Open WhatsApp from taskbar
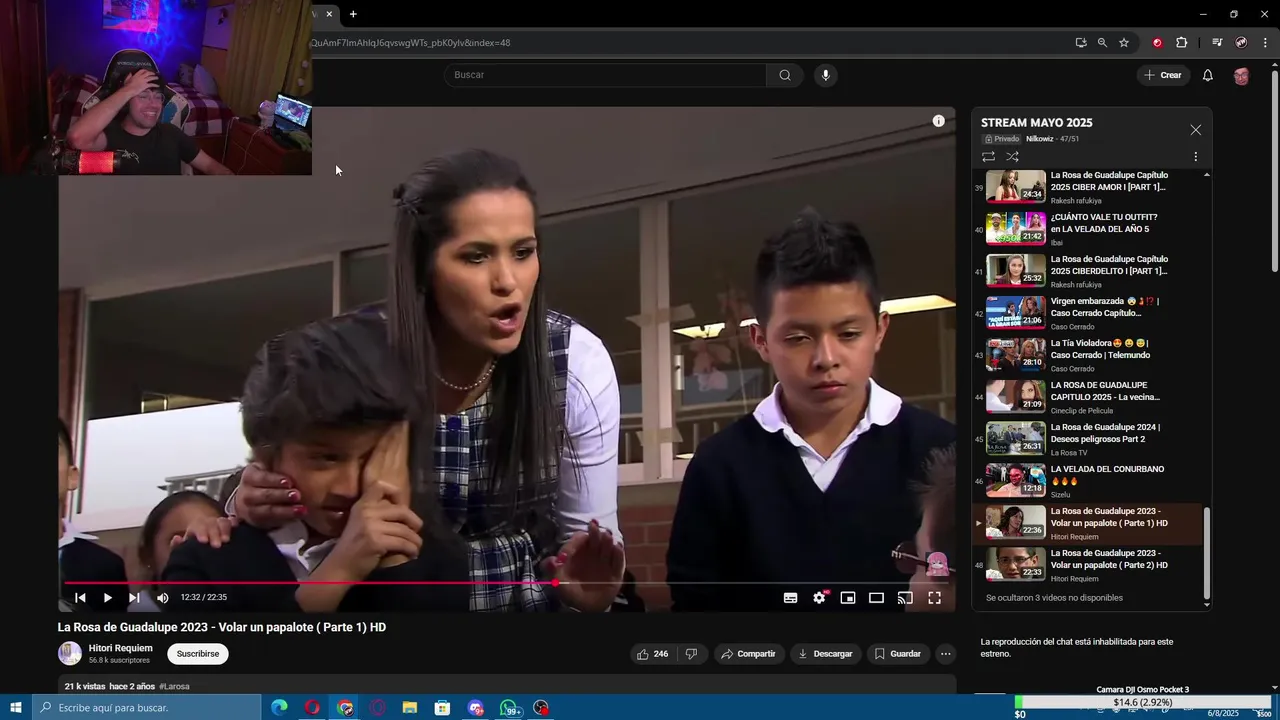 509,708
